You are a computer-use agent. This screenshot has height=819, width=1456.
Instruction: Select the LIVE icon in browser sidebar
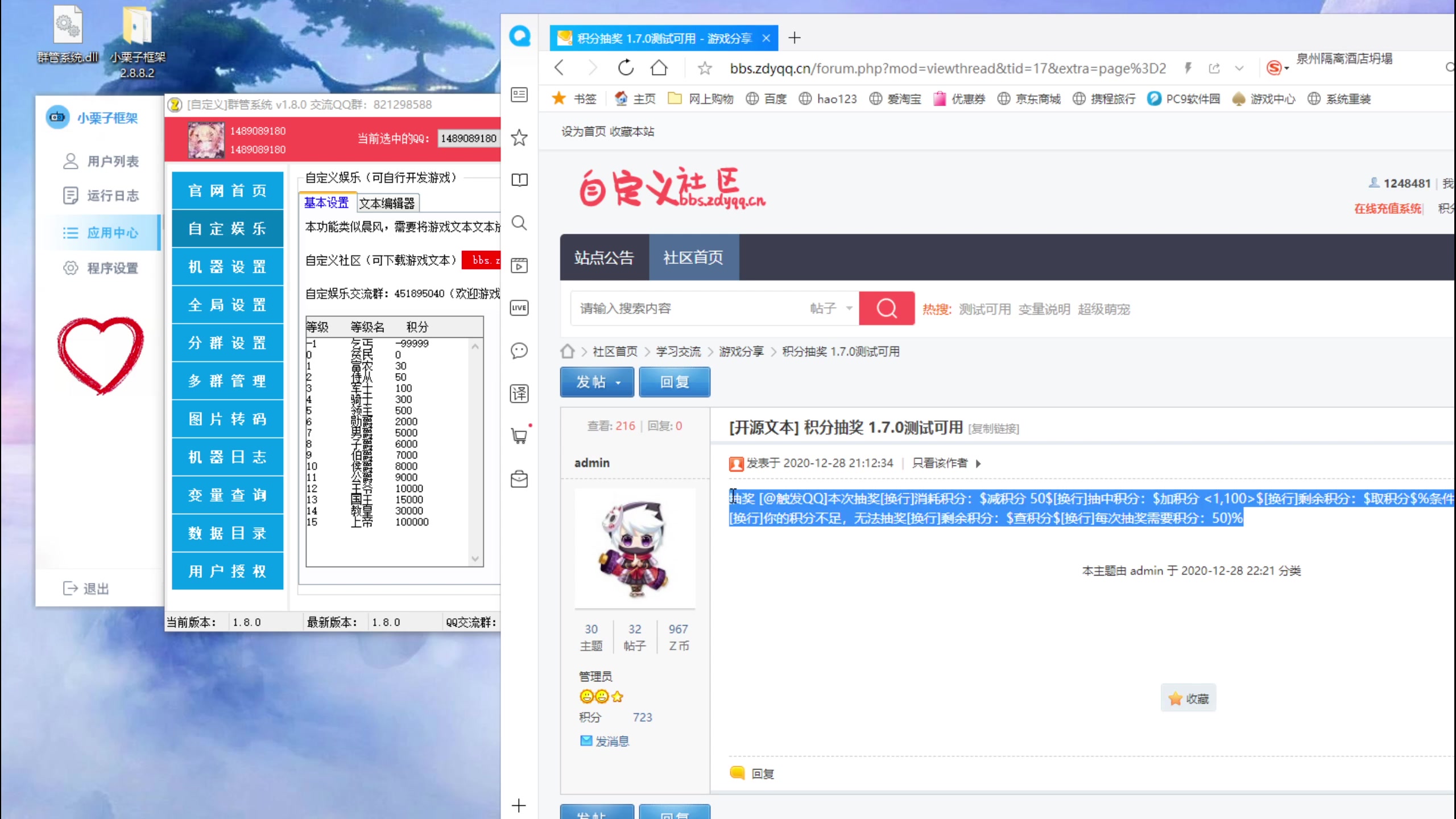click(x=518, y=308)
